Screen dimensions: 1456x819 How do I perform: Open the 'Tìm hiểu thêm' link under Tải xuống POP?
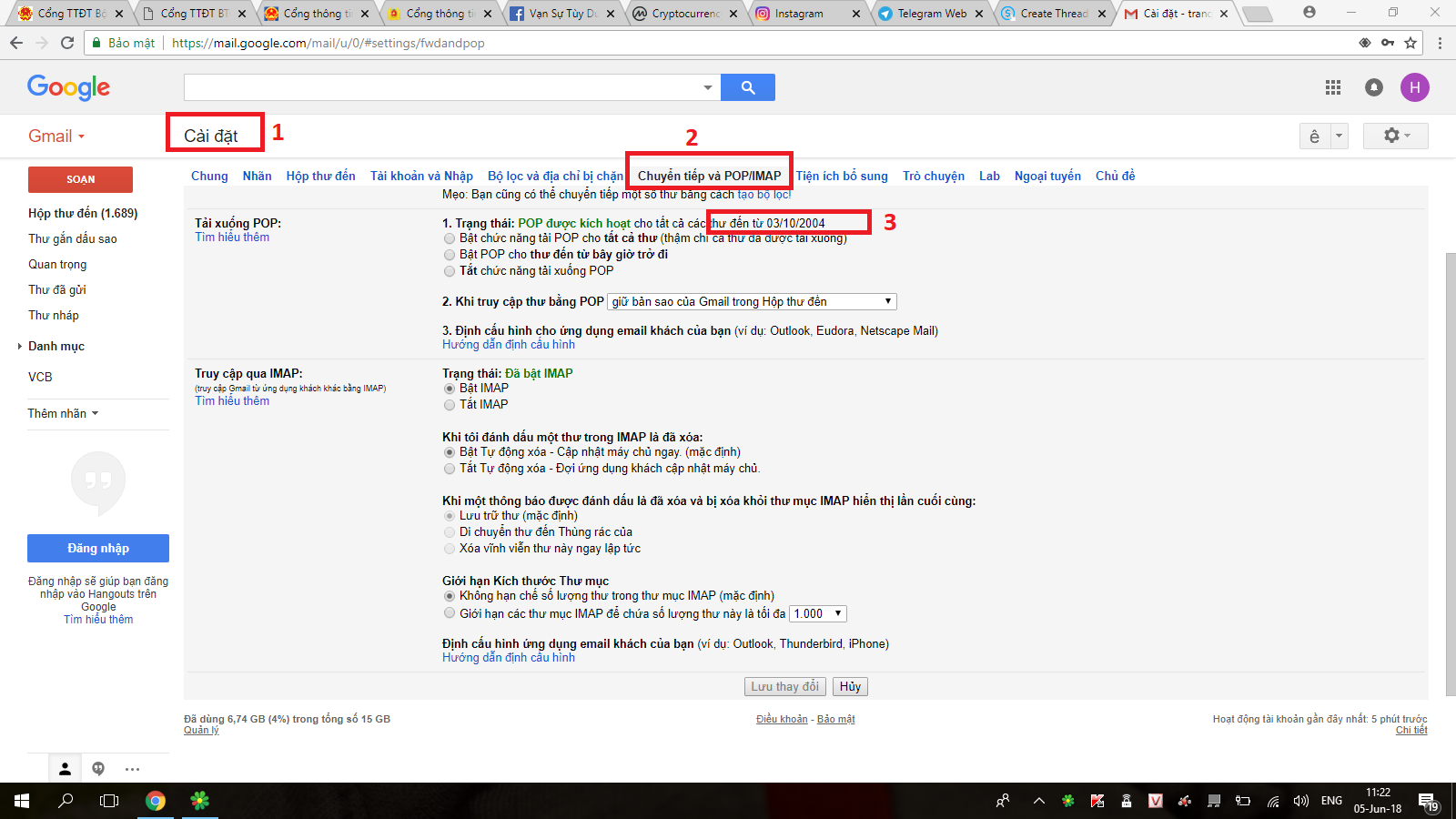[232, 238]
